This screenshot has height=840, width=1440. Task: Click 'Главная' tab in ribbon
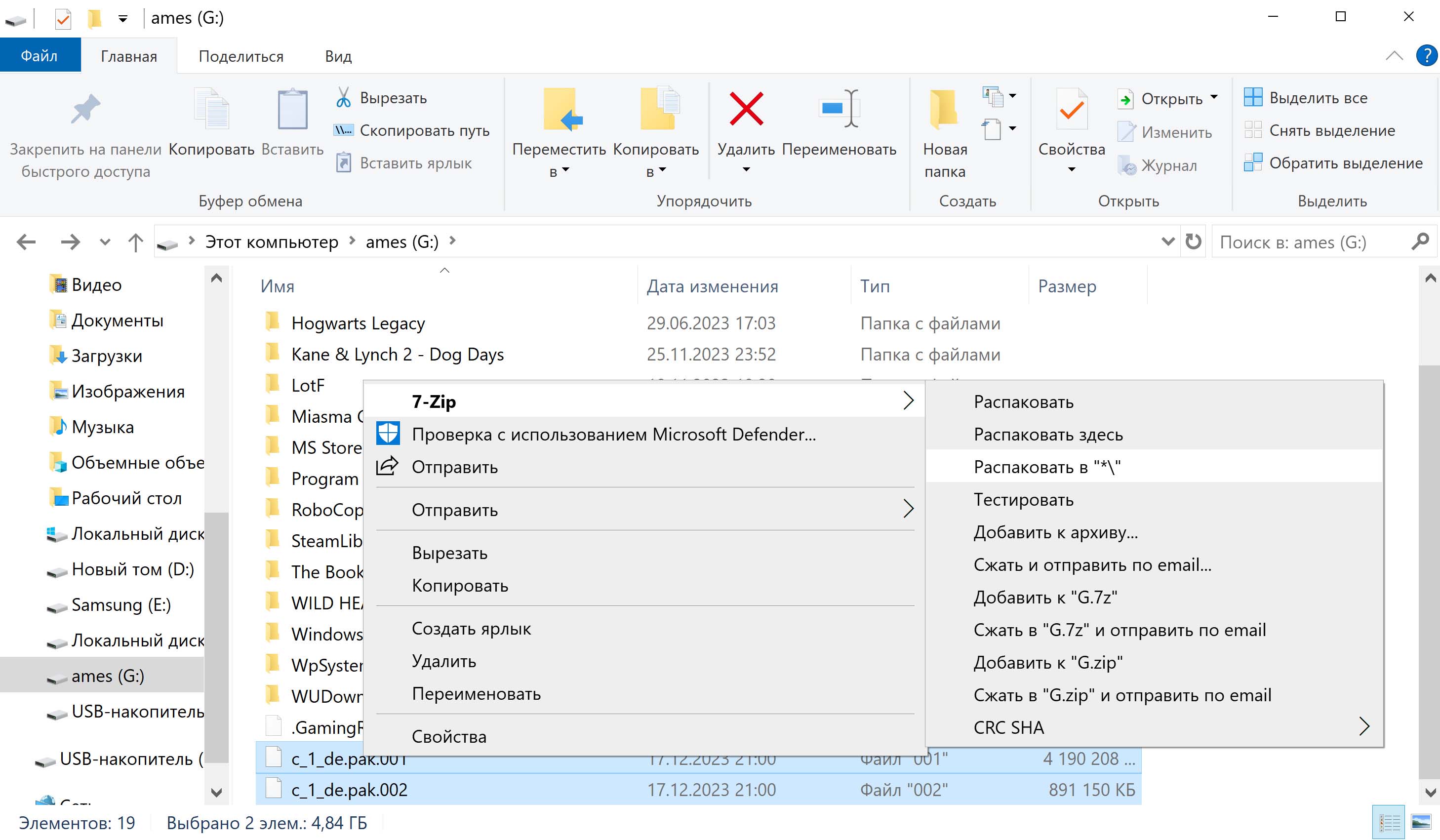point(128,56)
